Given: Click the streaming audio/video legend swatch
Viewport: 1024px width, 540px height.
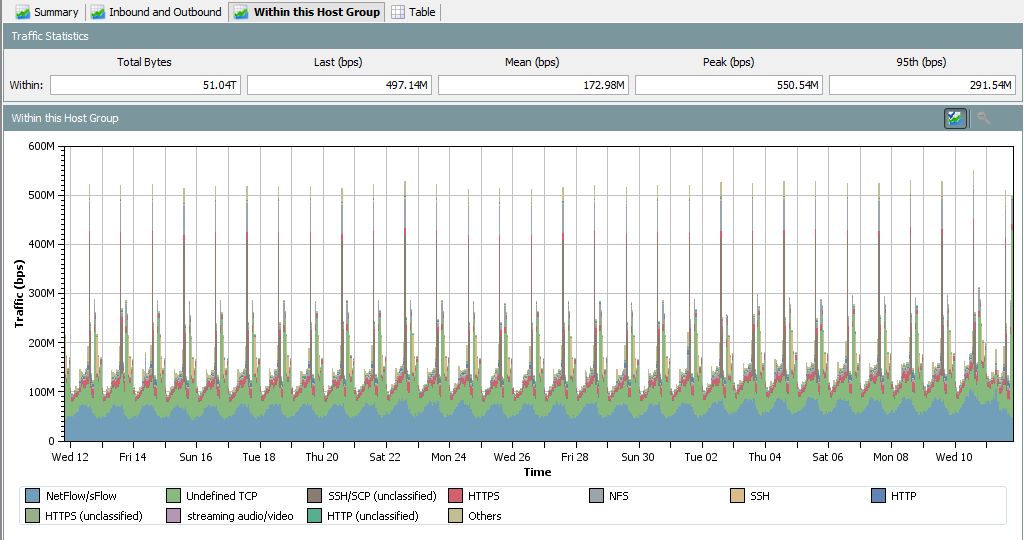Looking at the screenshot, I should click(x=173, y=516).
